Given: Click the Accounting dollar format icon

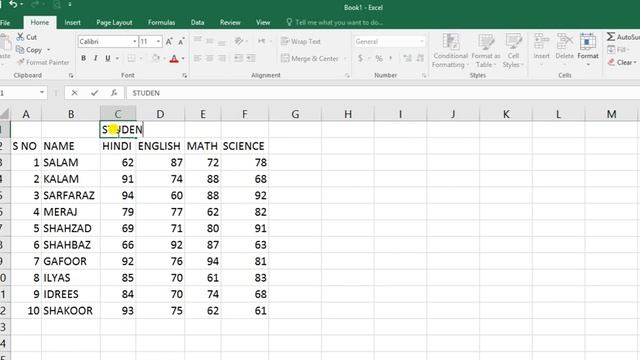Looking at the screenshot, I should tap(360, 58).
